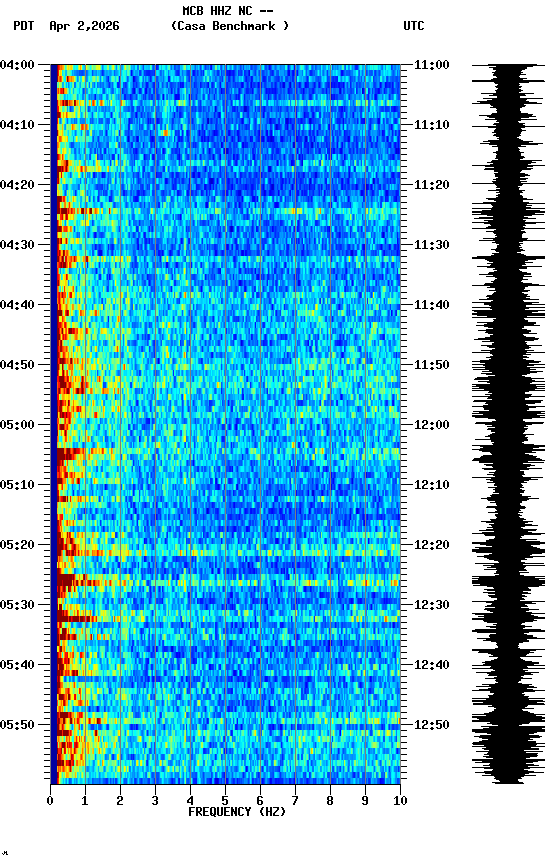The image size is (552, 864).
Task: Select the '11:50' UTC time label
Action: click(432, 365)
